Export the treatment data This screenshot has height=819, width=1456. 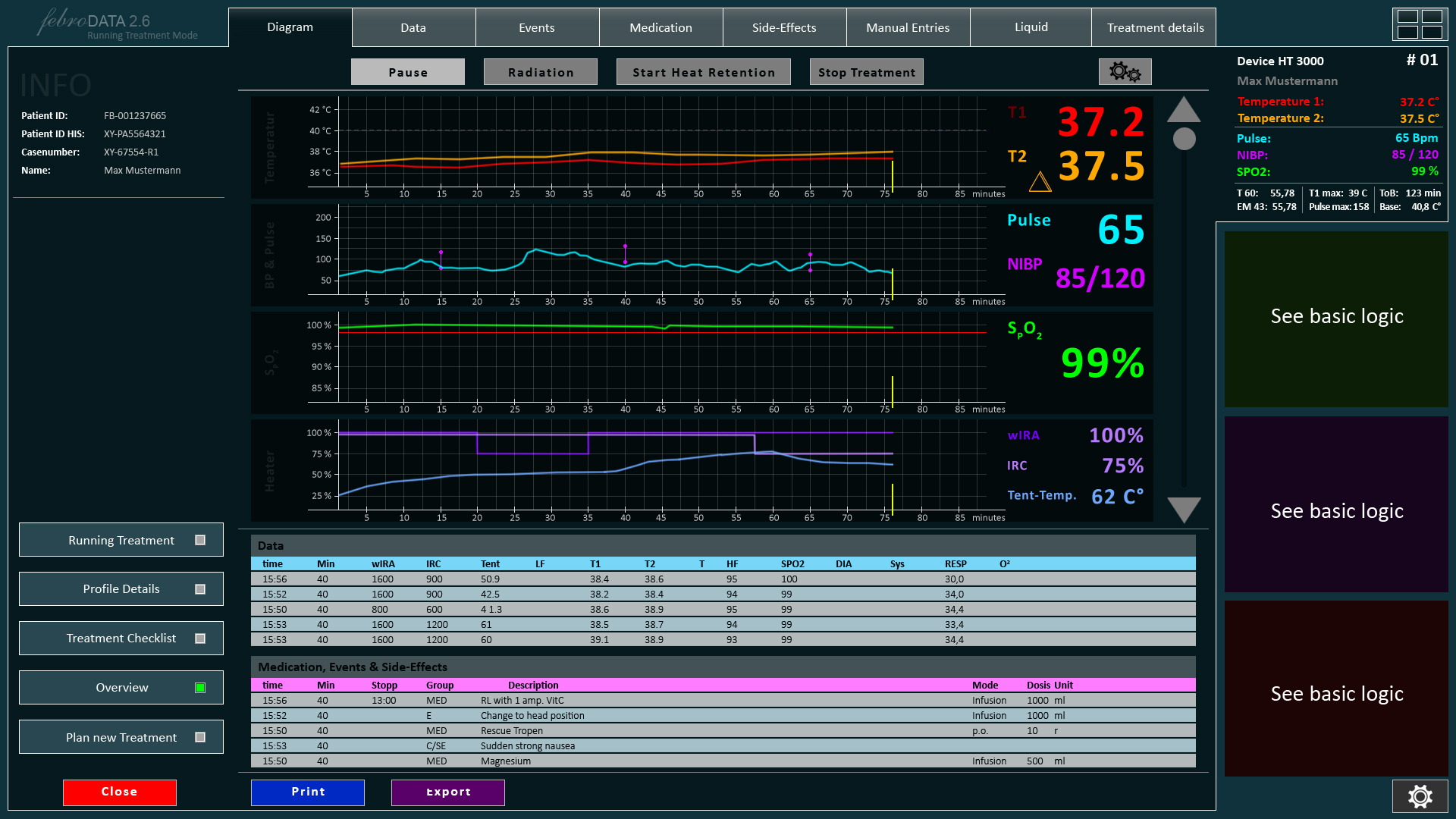click(447, 792)
